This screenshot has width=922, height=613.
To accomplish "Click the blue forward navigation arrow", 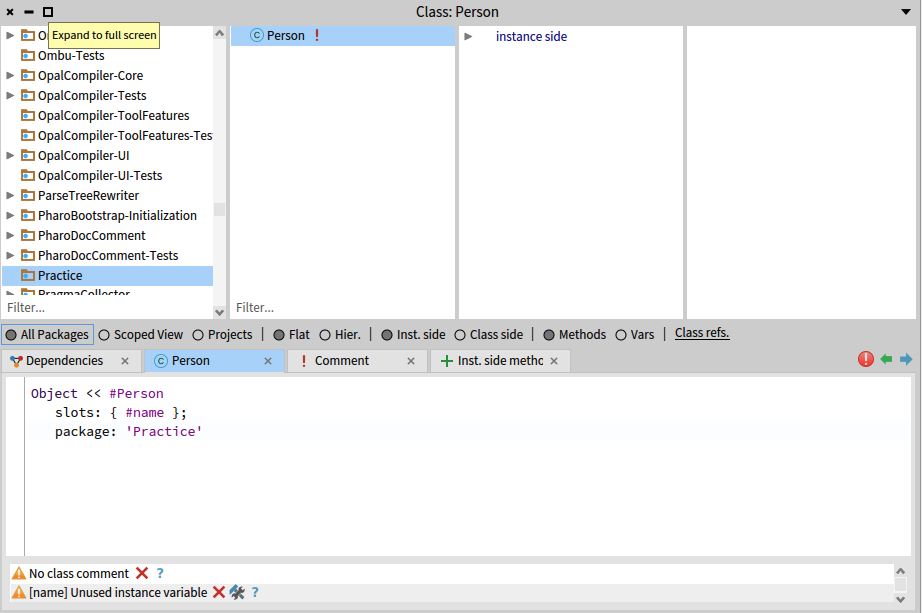I will [906, 360].
